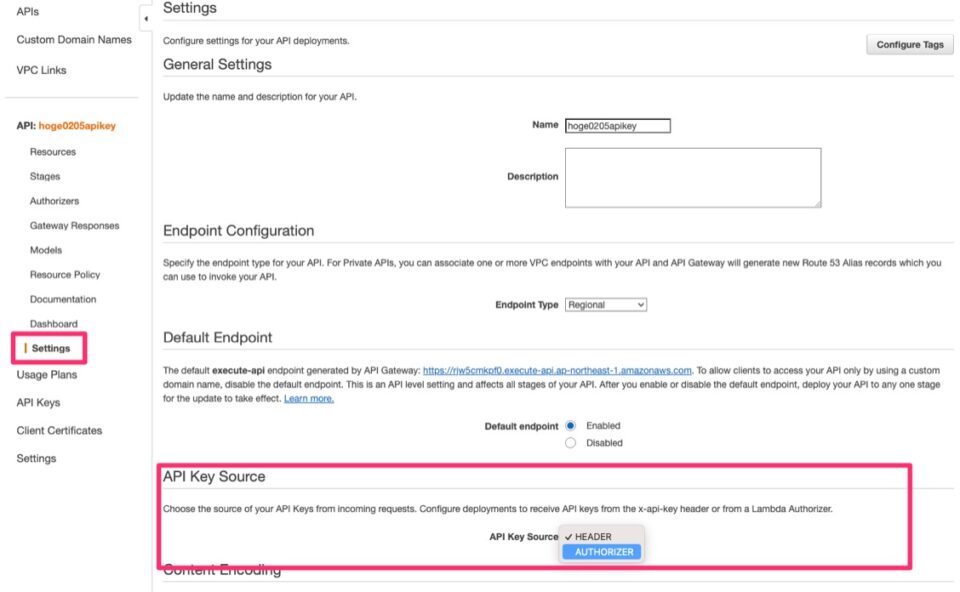Choose AUTHORIZER as API Key Source
Viewport: 960px width, 592px height.
601,551
